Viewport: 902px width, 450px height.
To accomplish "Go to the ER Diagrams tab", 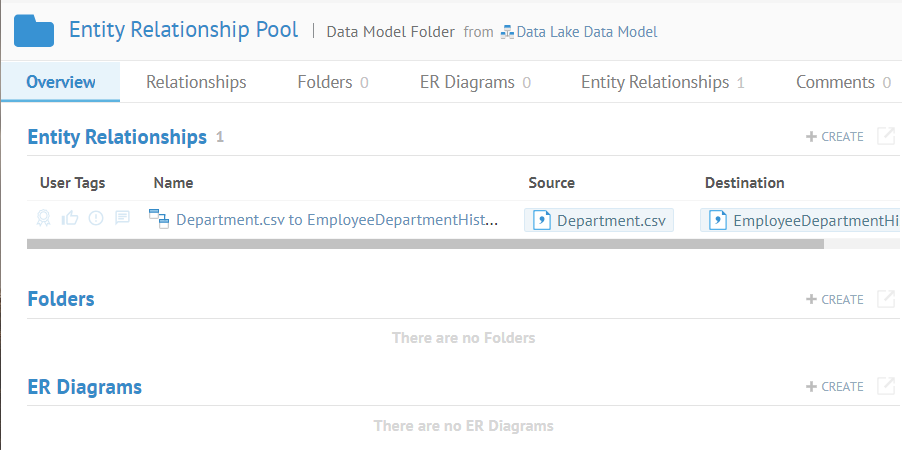I will 475,82.
